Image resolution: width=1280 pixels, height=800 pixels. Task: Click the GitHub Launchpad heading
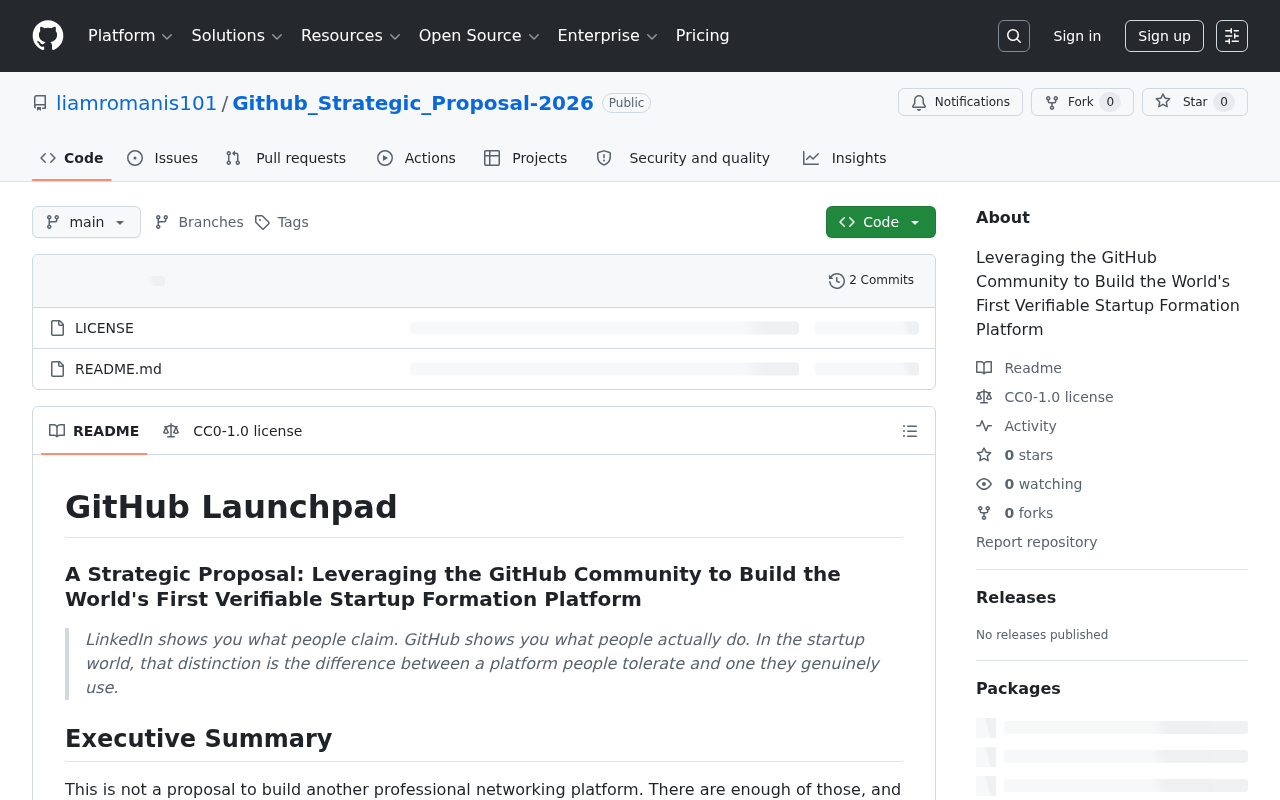231,507
